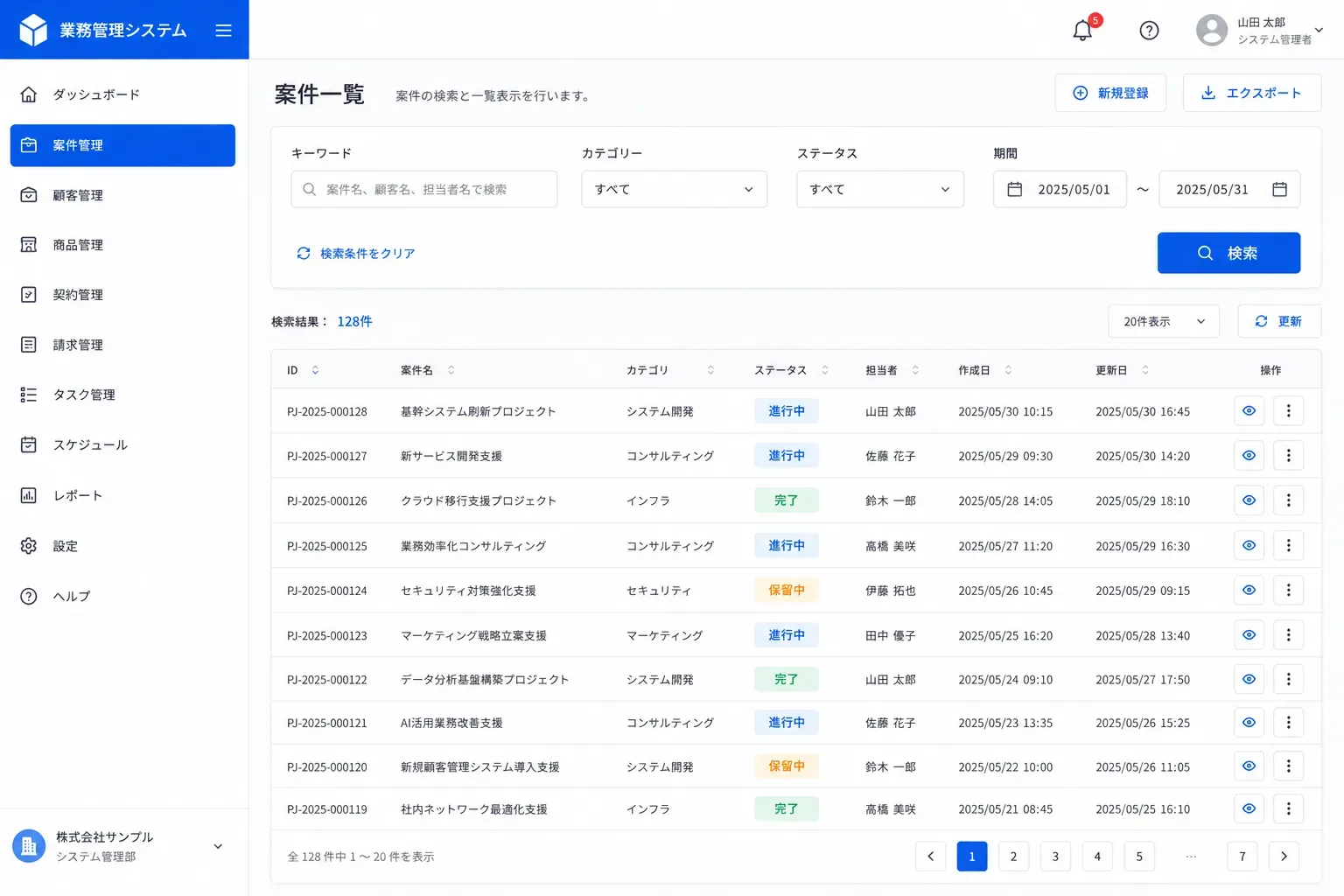1344x896 pixels.
Task: View details of PJ-2025-000127 eye icon
Action: pyautogui.click(x=1249, y=456)
